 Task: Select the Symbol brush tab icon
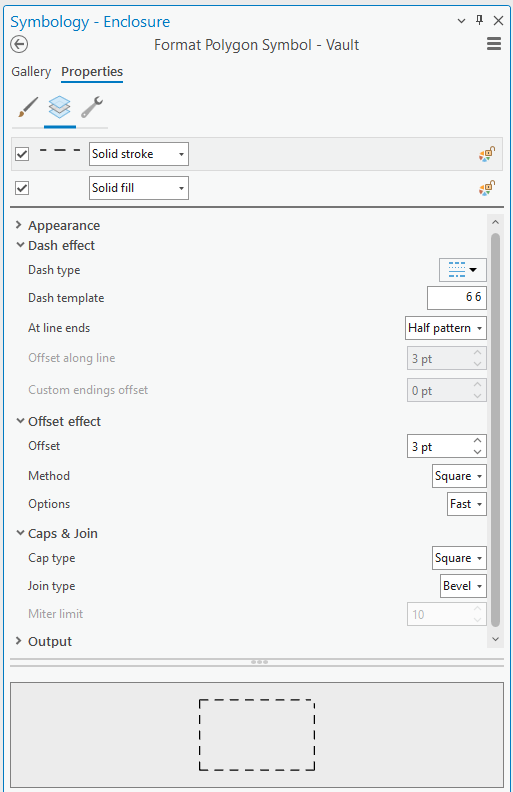click(28, 107)
